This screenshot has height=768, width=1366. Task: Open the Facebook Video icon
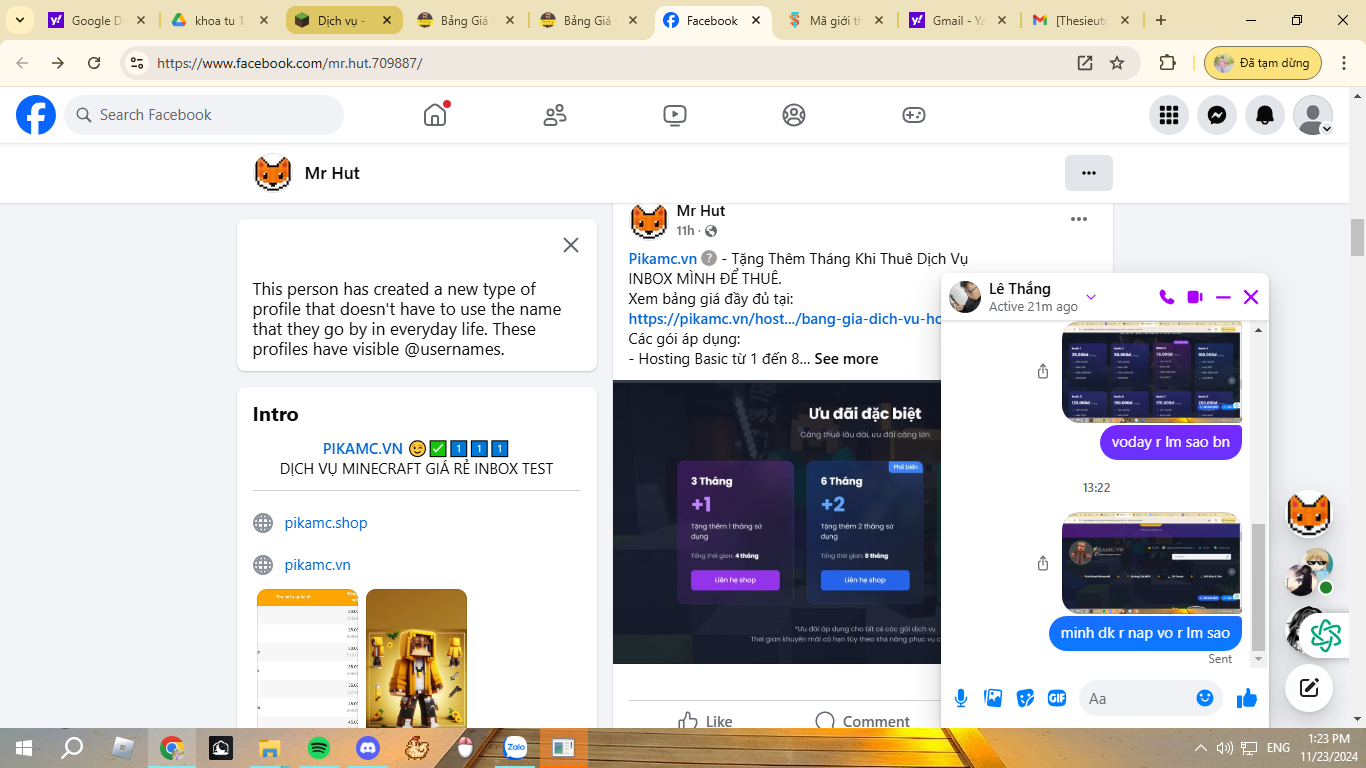pos(675,115)
